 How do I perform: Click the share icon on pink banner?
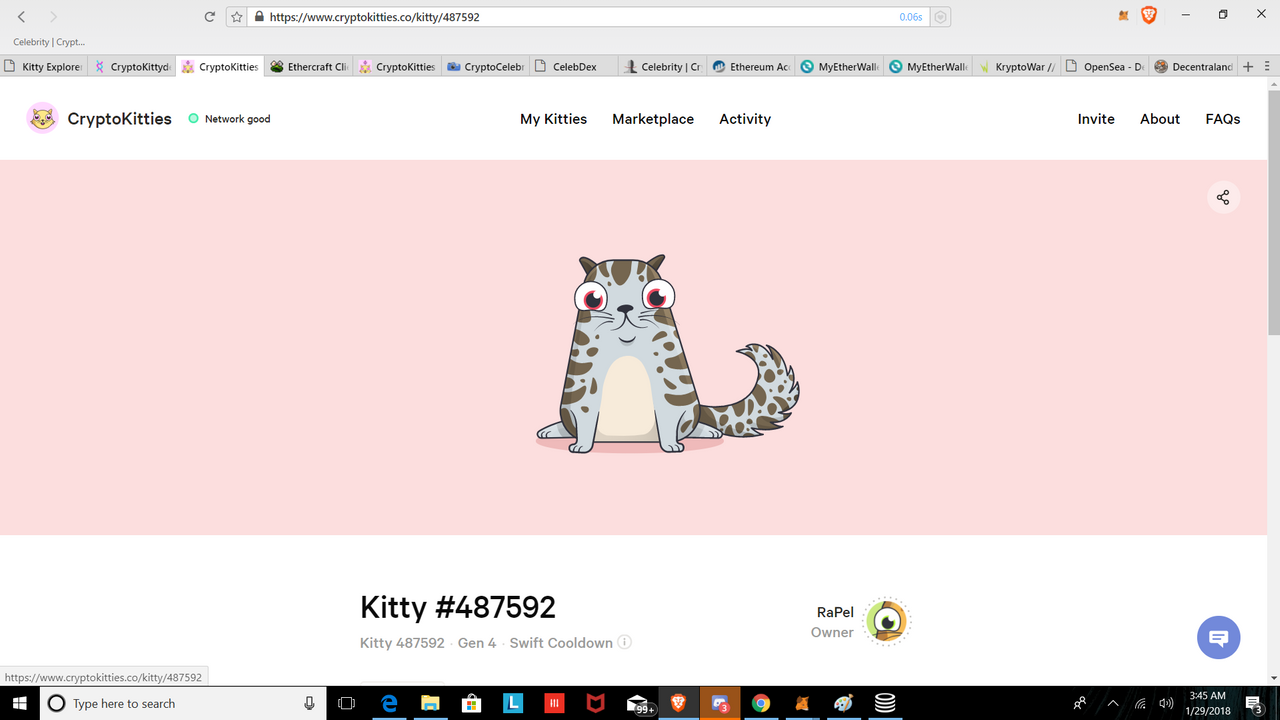1223,197
